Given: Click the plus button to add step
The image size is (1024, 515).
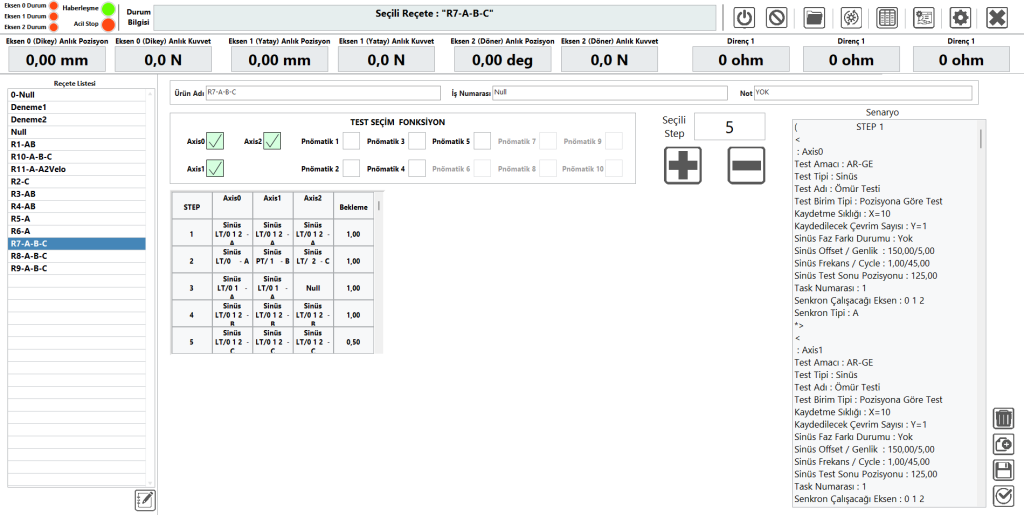Looking at the screenshot, I should pyautogui.click(x=683, y=164).
